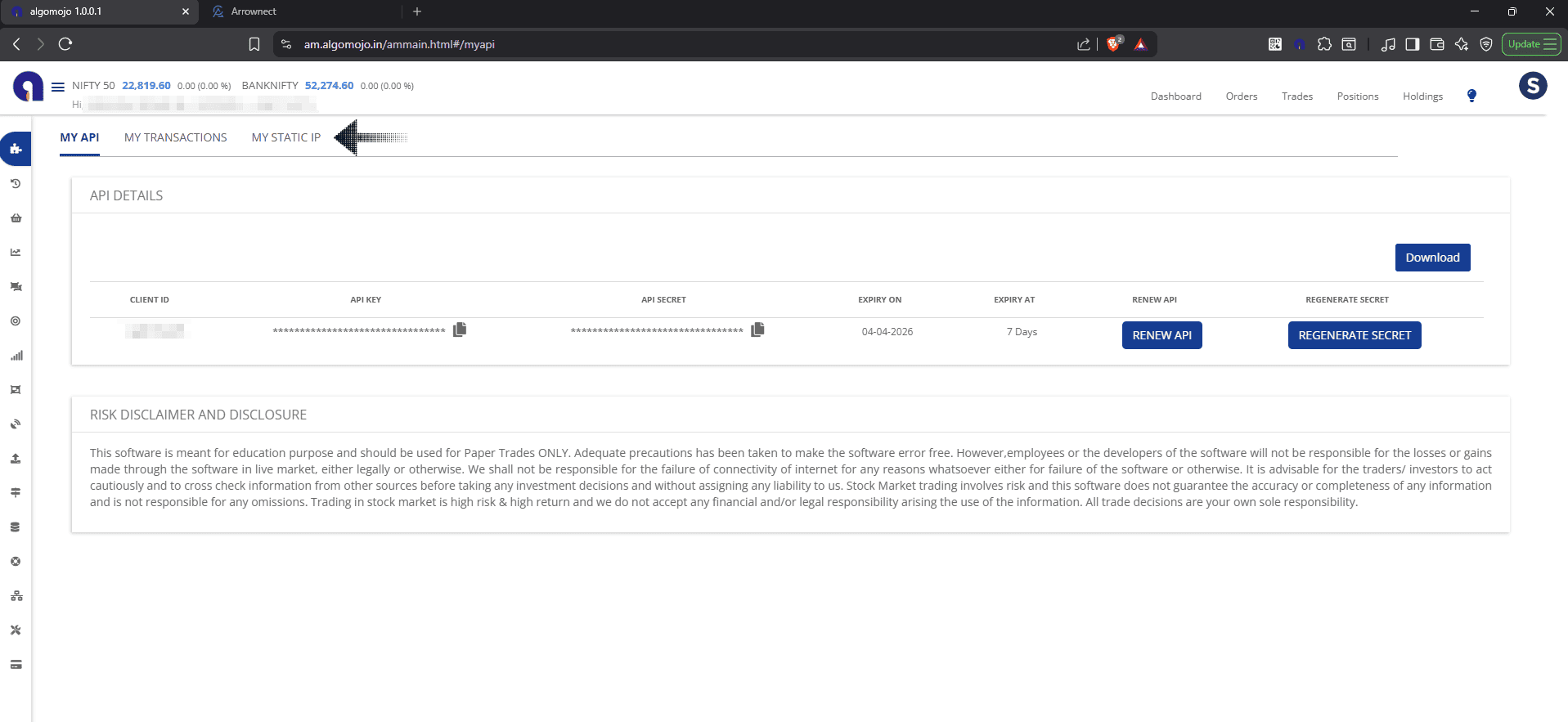Click the history clock icon in the sidebar
Viewport: 1568px width, 722px height.
coord(16,184)
